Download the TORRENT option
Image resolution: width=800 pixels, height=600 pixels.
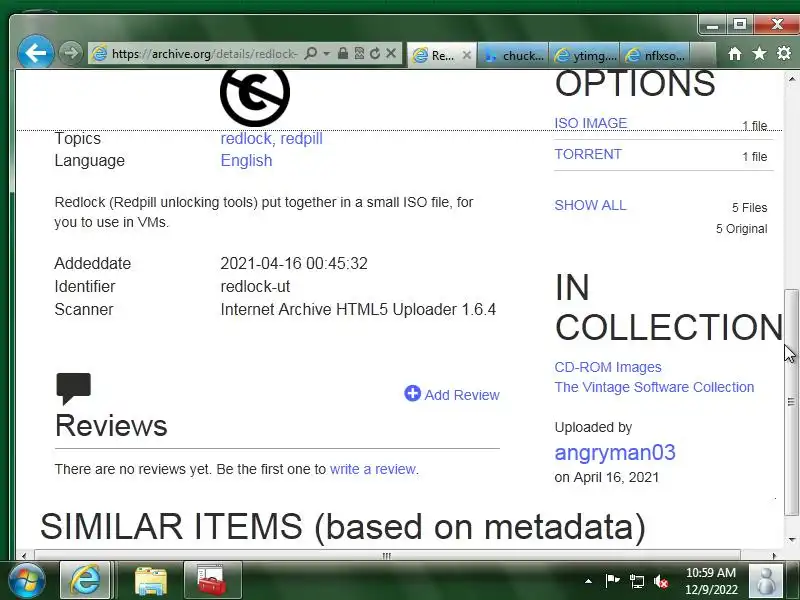pos(588,154)
